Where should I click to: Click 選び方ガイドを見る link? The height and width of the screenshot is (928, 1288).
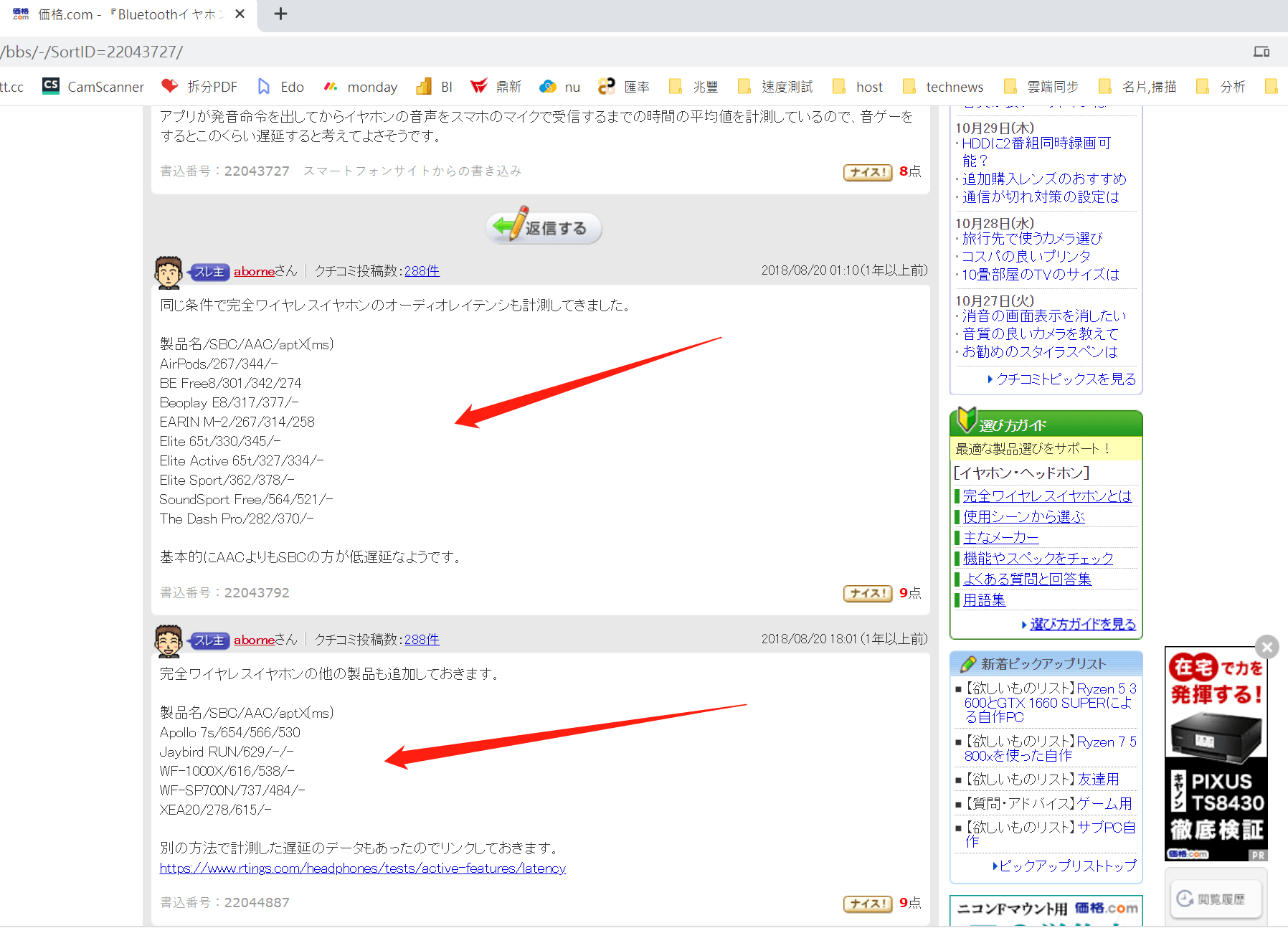[1083, 624]
